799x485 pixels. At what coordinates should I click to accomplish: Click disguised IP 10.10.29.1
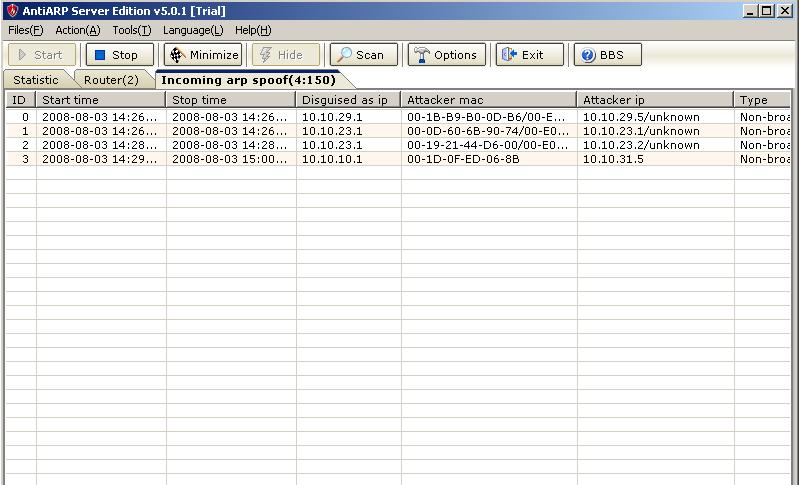tap(332, 117)
